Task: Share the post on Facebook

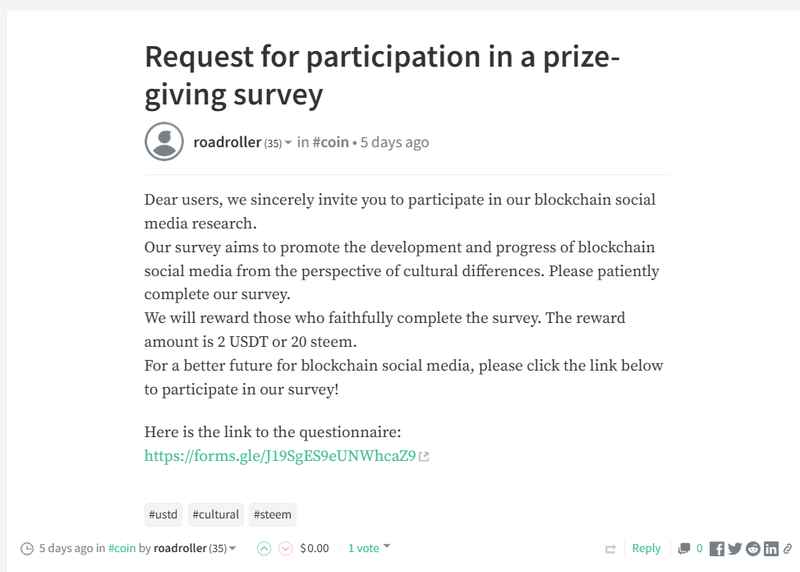Action: [718, 548]
